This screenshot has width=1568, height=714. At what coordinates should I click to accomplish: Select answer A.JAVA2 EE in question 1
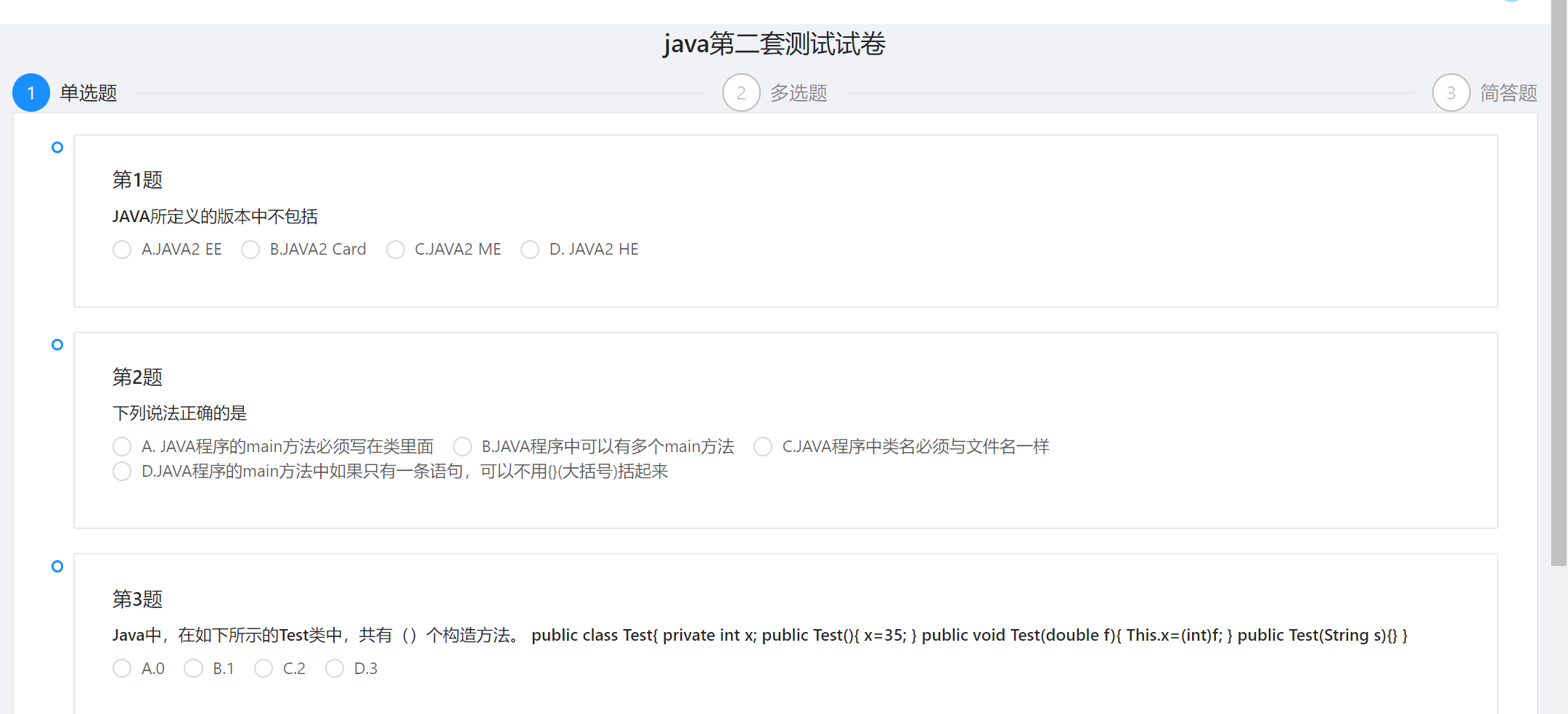[122, 249]
